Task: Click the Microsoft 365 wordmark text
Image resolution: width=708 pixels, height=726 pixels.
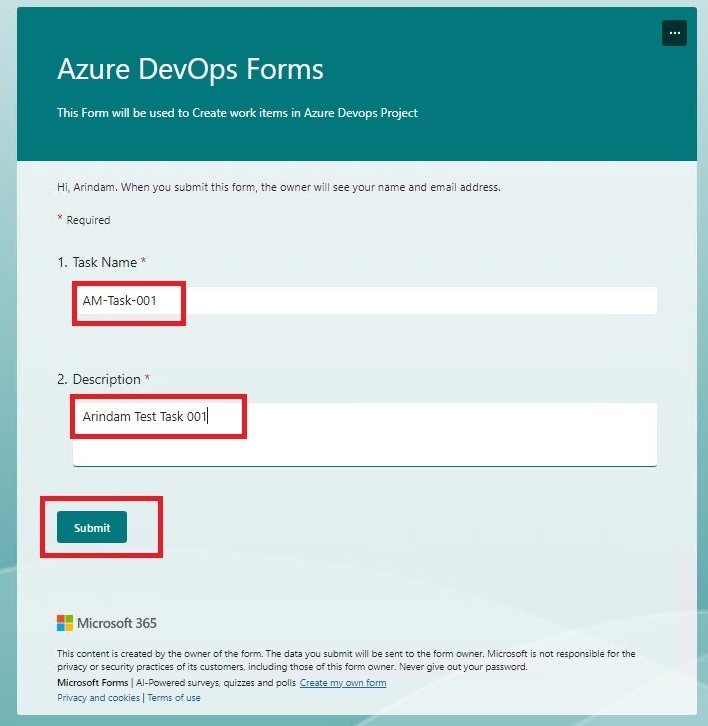Action: tap(117, 623)
